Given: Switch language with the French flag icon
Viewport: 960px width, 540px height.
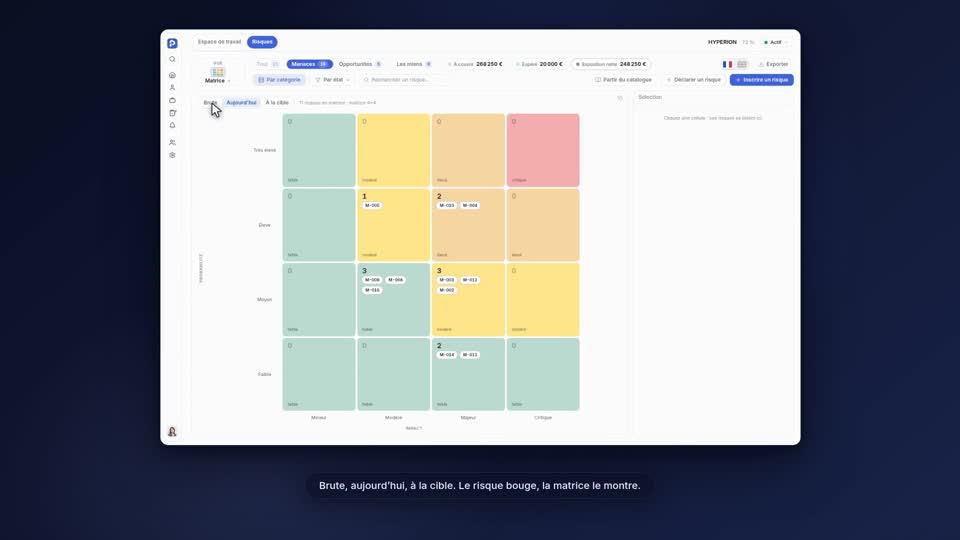Looking at the screenshot, I should point(727,64).
